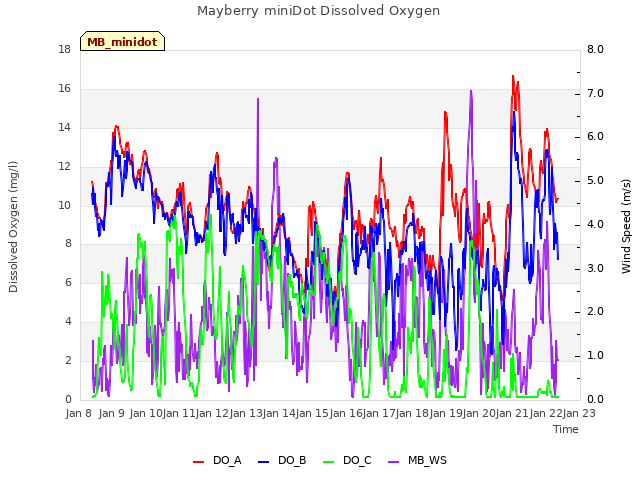Click the red DO_A legend swatch

coord(198,462)
